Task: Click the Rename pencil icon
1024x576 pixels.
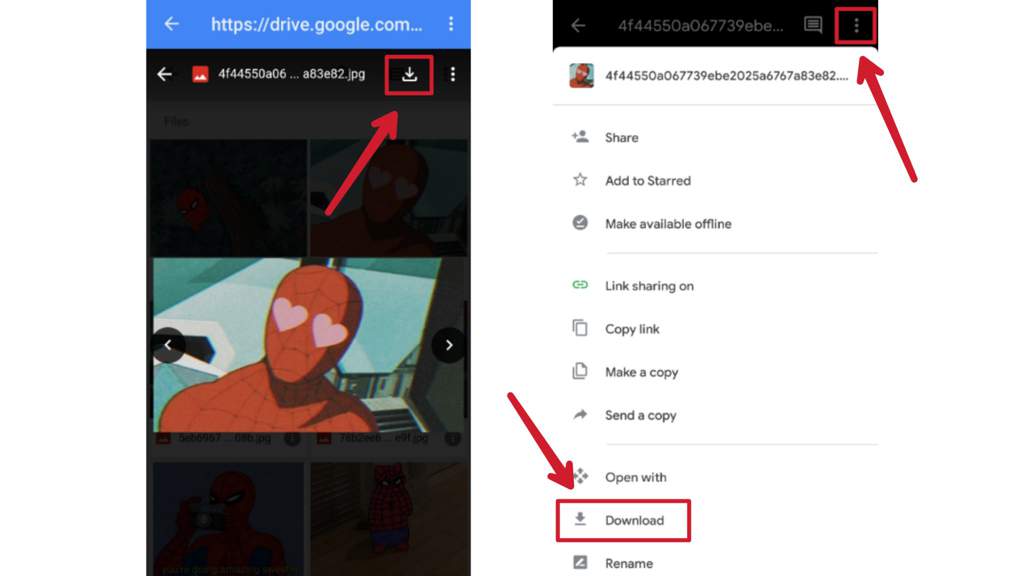Action: (580, 562)
